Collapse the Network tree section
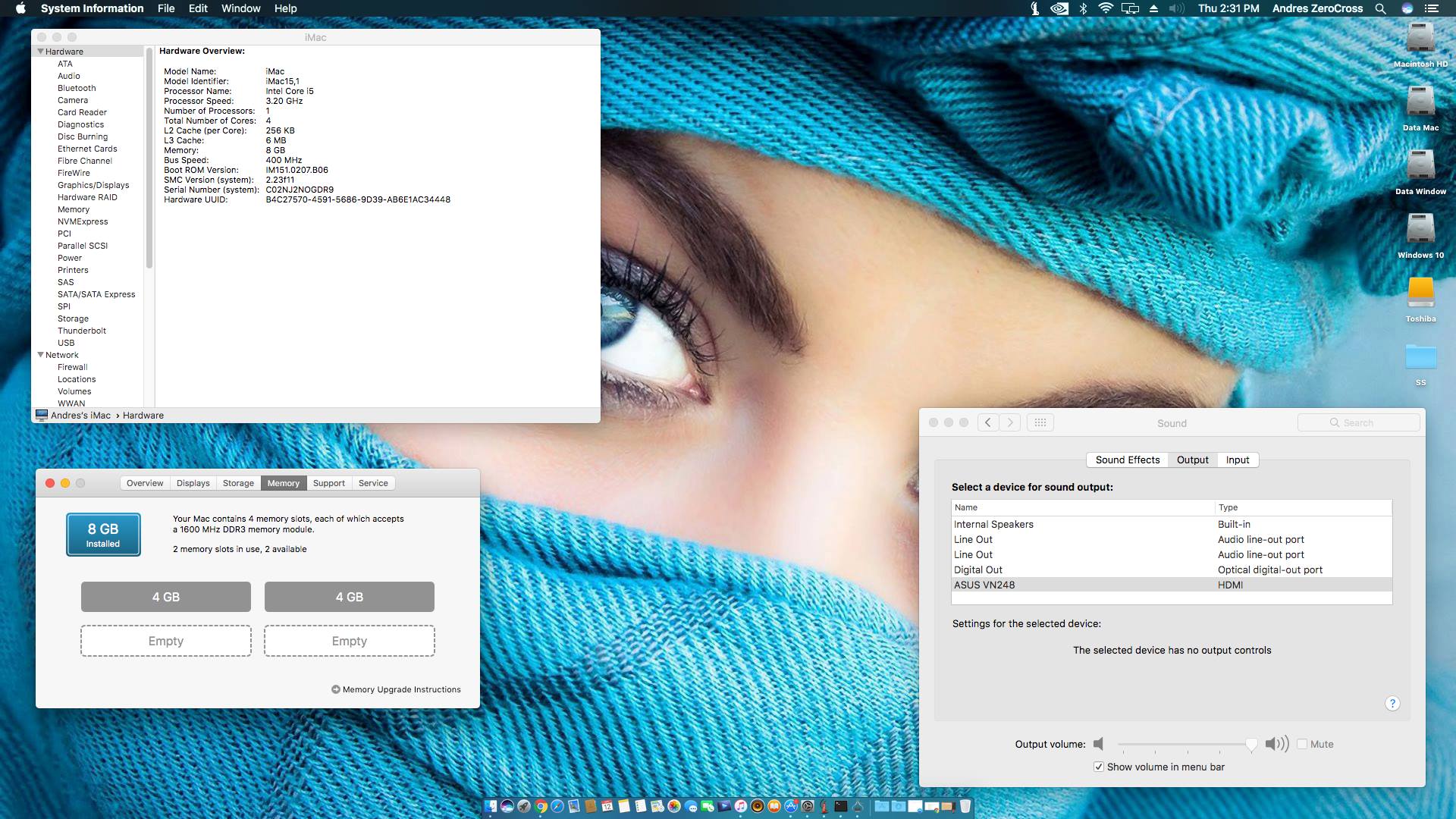This screenshot has width=1456, height=819. tap(40, 355)
